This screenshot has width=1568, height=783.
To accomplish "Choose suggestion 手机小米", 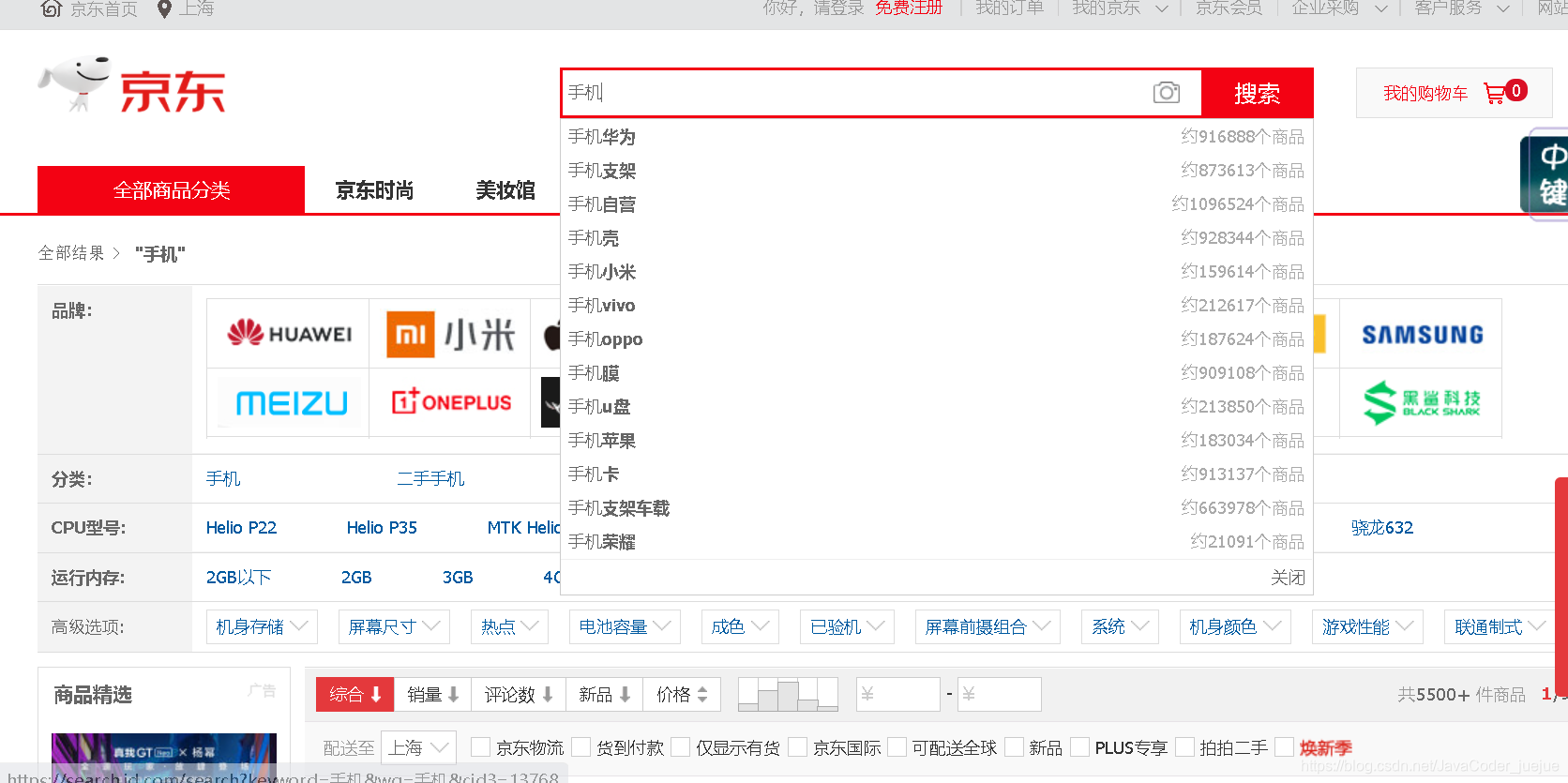I will click(x=936, y=272).
